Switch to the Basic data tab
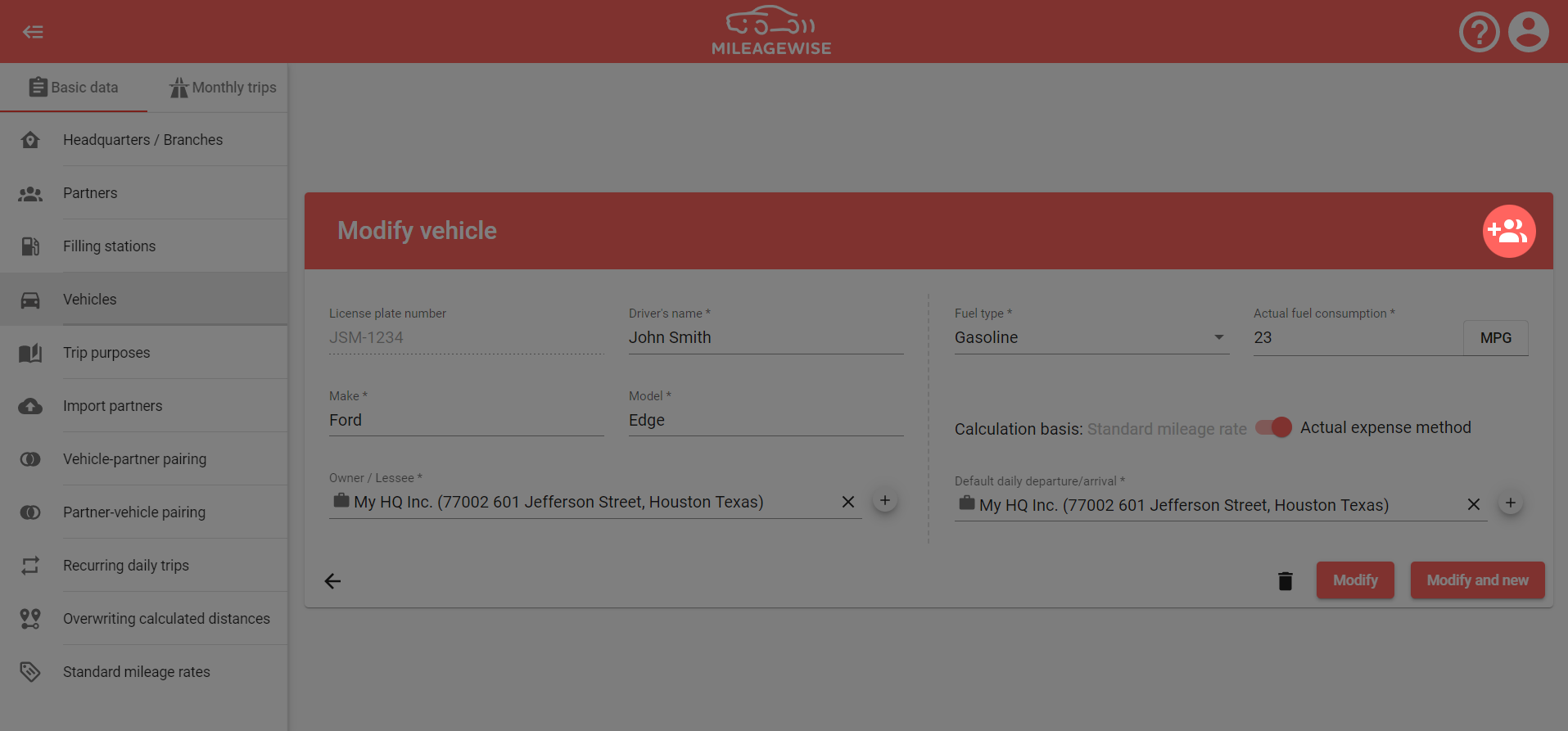This screenshot has width=1568, height=731. coord(74,88)
